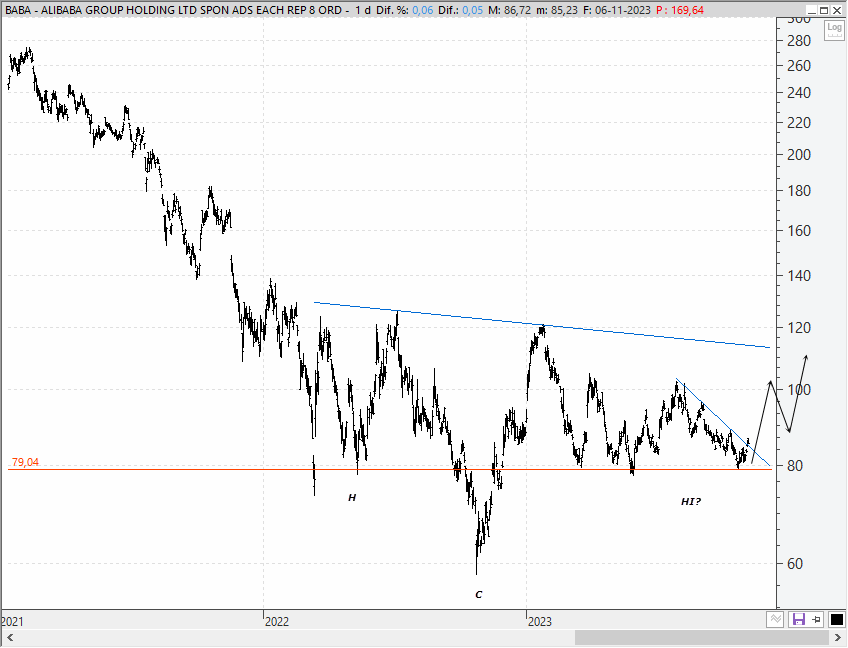Click the 120 price axis label
Screen dimensions: 848x648
[x=799, y=328]
